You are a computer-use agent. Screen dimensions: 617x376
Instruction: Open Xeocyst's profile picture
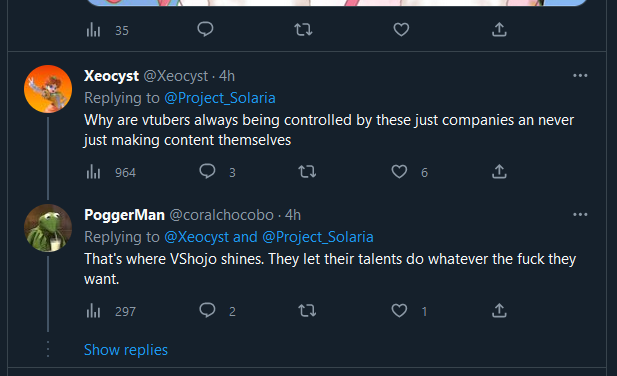[48, 89]
